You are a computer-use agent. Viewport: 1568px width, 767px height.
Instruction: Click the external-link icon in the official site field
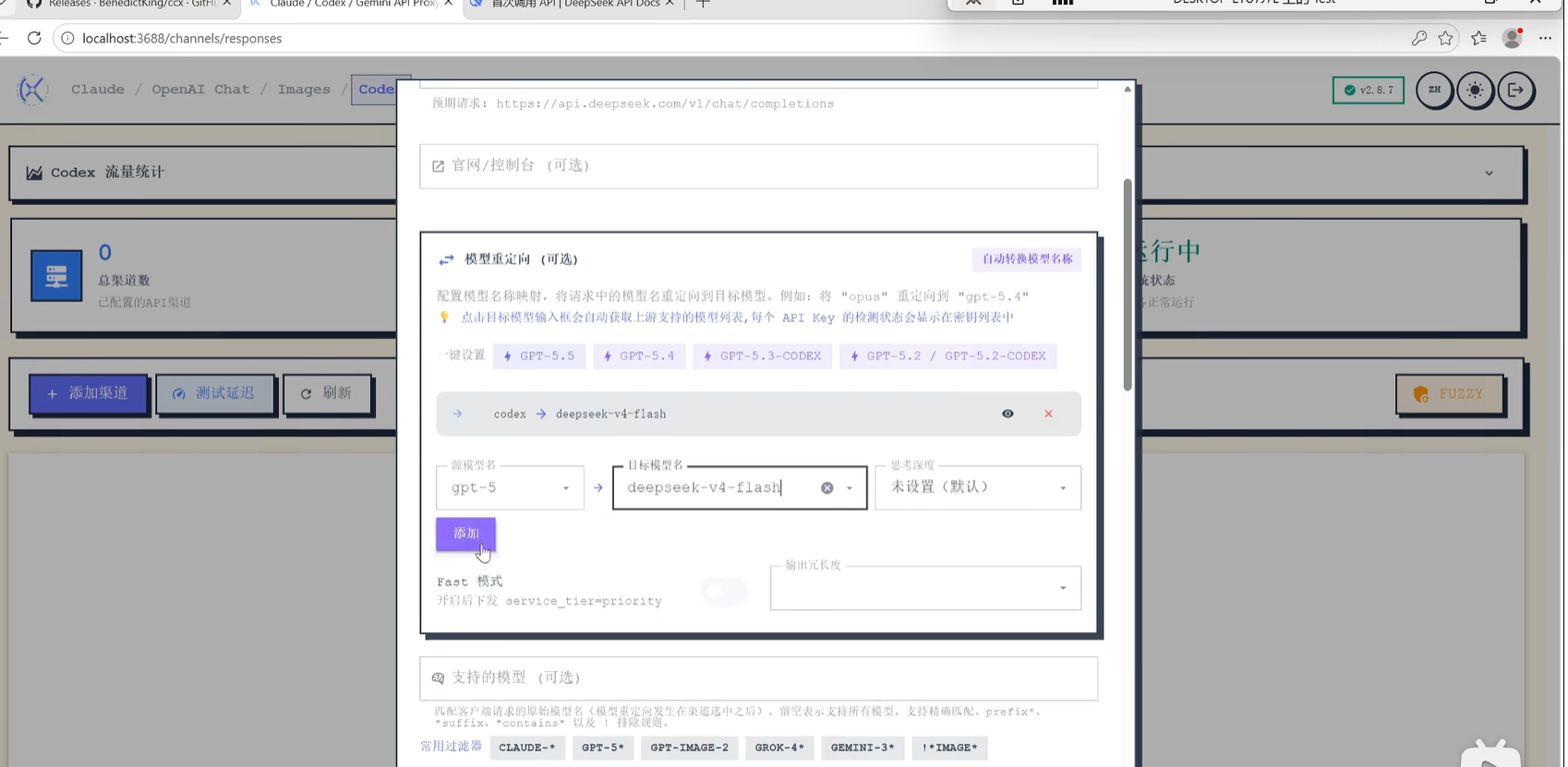(x=438, y=166)
